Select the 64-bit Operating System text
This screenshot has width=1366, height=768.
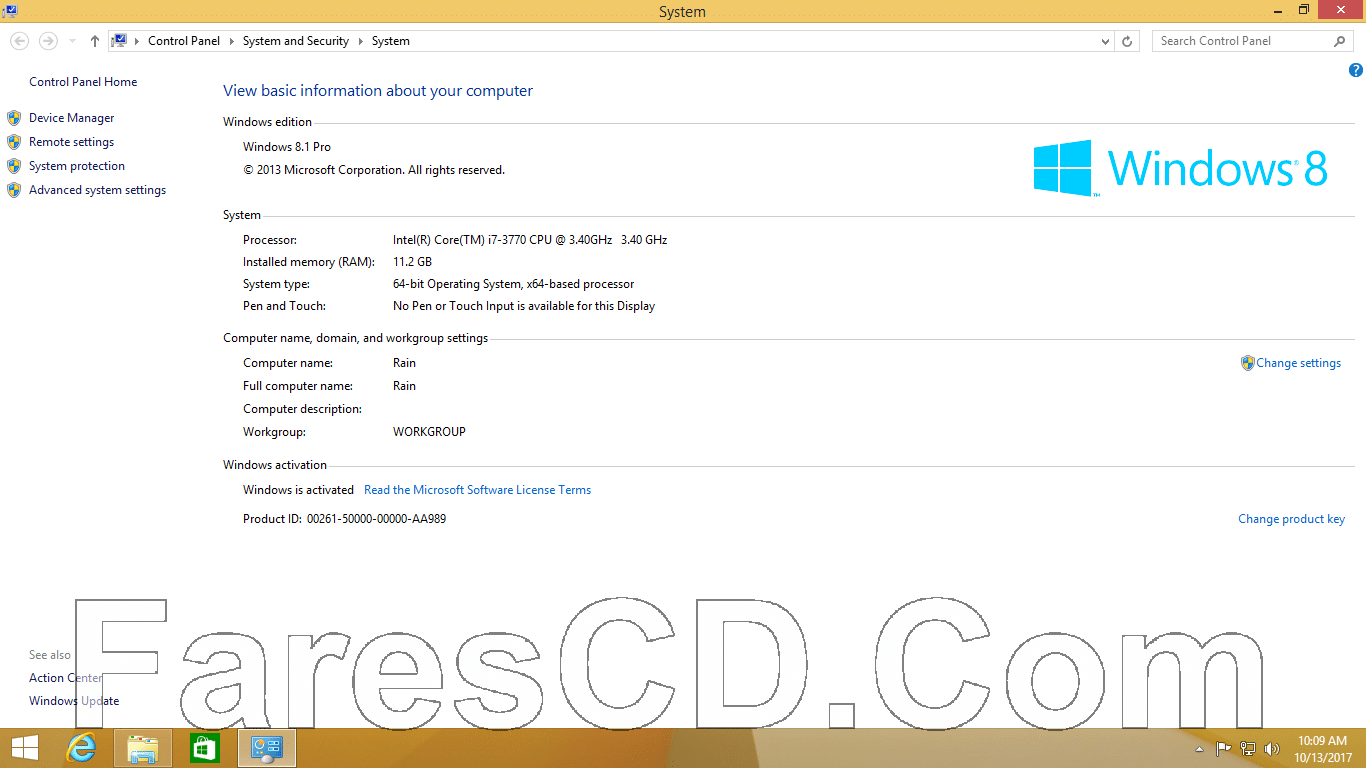(514, 284)
